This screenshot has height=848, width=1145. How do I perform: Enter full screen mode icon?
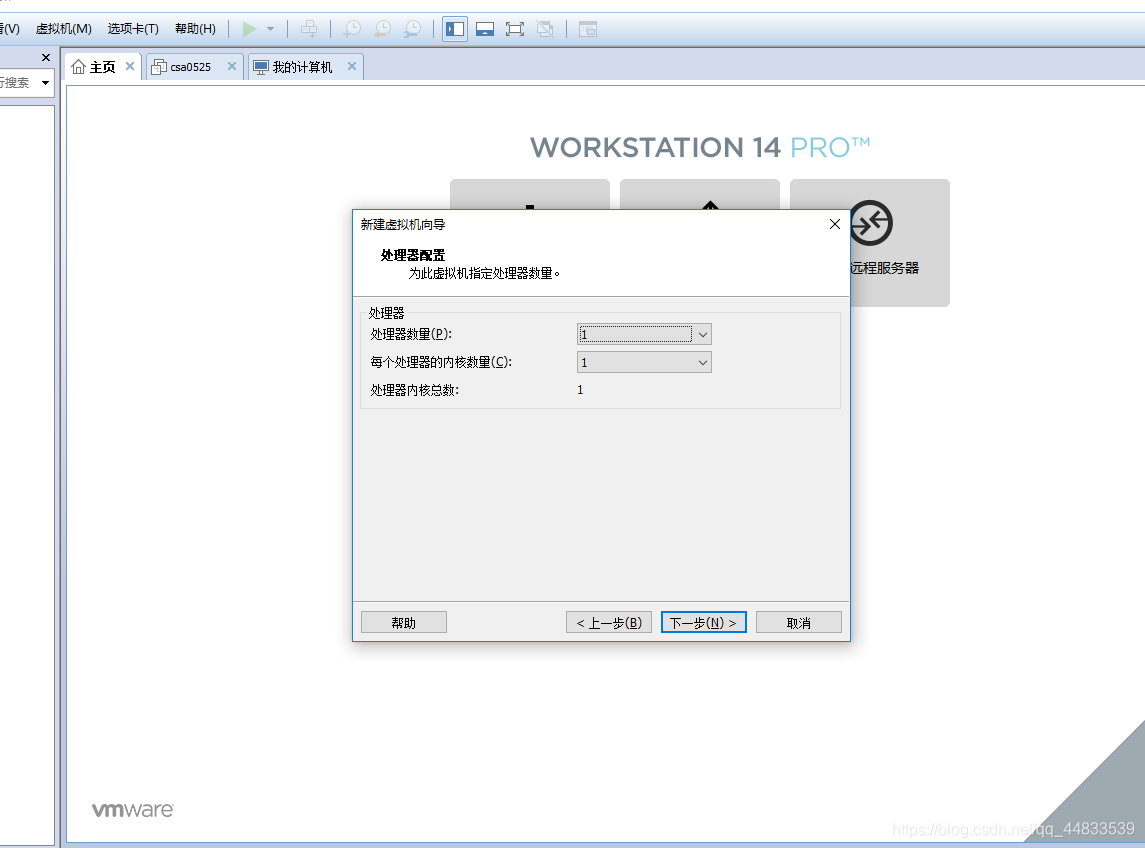pos(515,29)
